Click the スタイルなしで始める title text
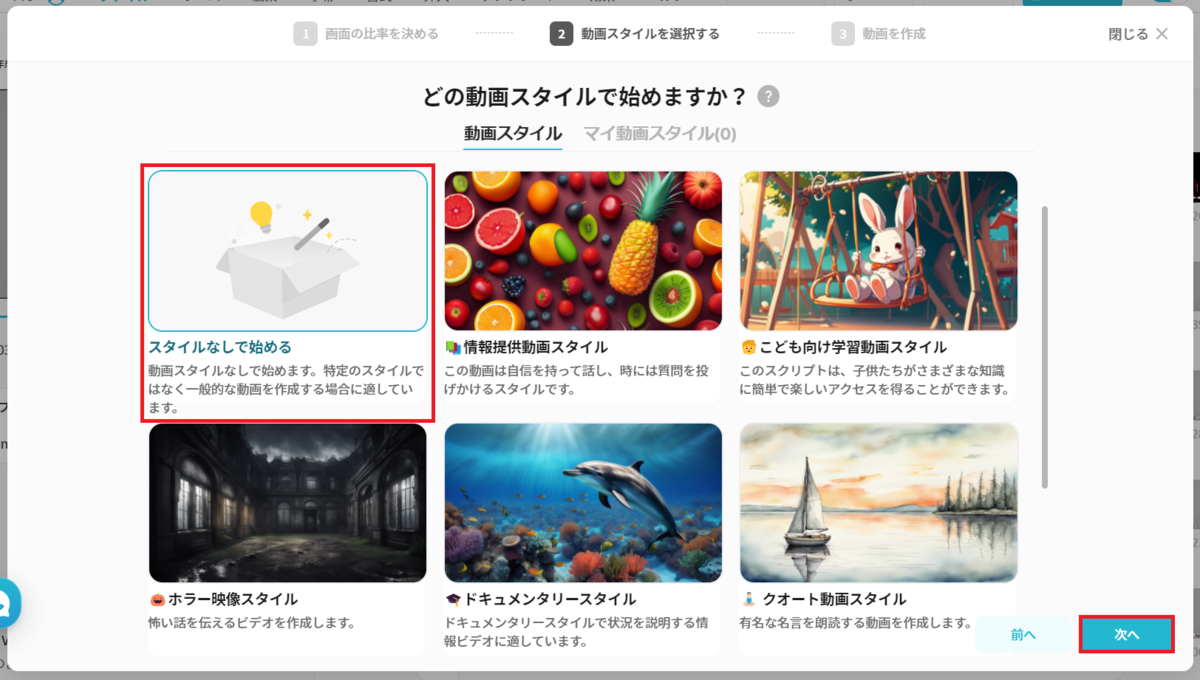Viewport: 1200px width, 680px height. [220, 348]
